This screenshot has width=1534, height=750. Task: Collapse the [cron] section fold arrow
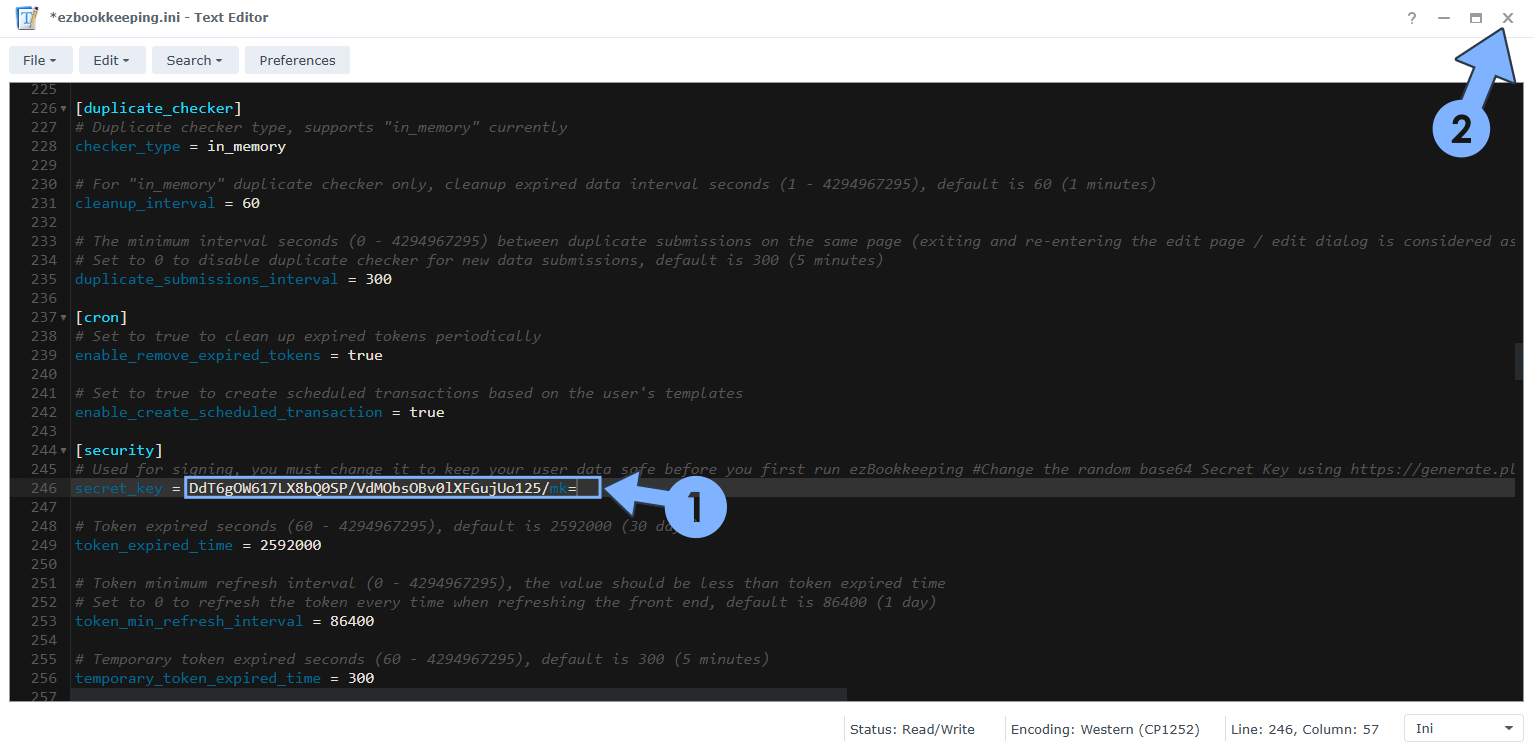point(64,317)
